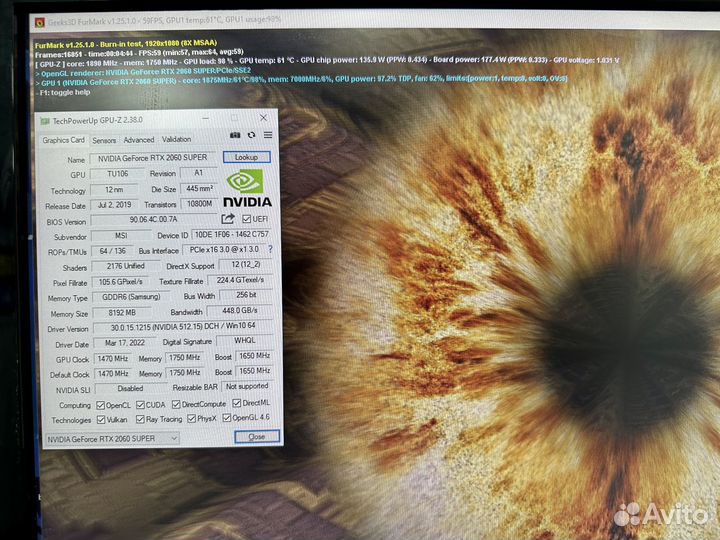Click the Lookup button
Viewport: 720px width, 540px height.
[247, 157]
